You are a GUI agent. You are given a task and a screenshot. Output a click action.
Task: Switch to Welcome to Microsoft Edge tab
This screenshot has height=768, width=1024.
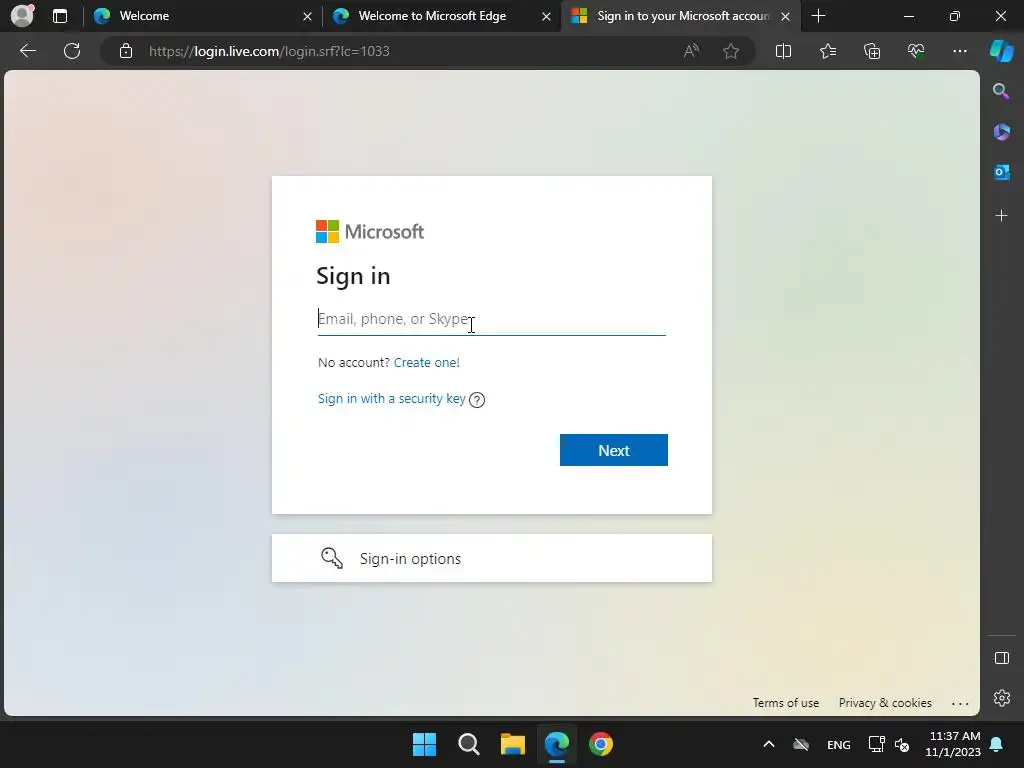[441, 16]
